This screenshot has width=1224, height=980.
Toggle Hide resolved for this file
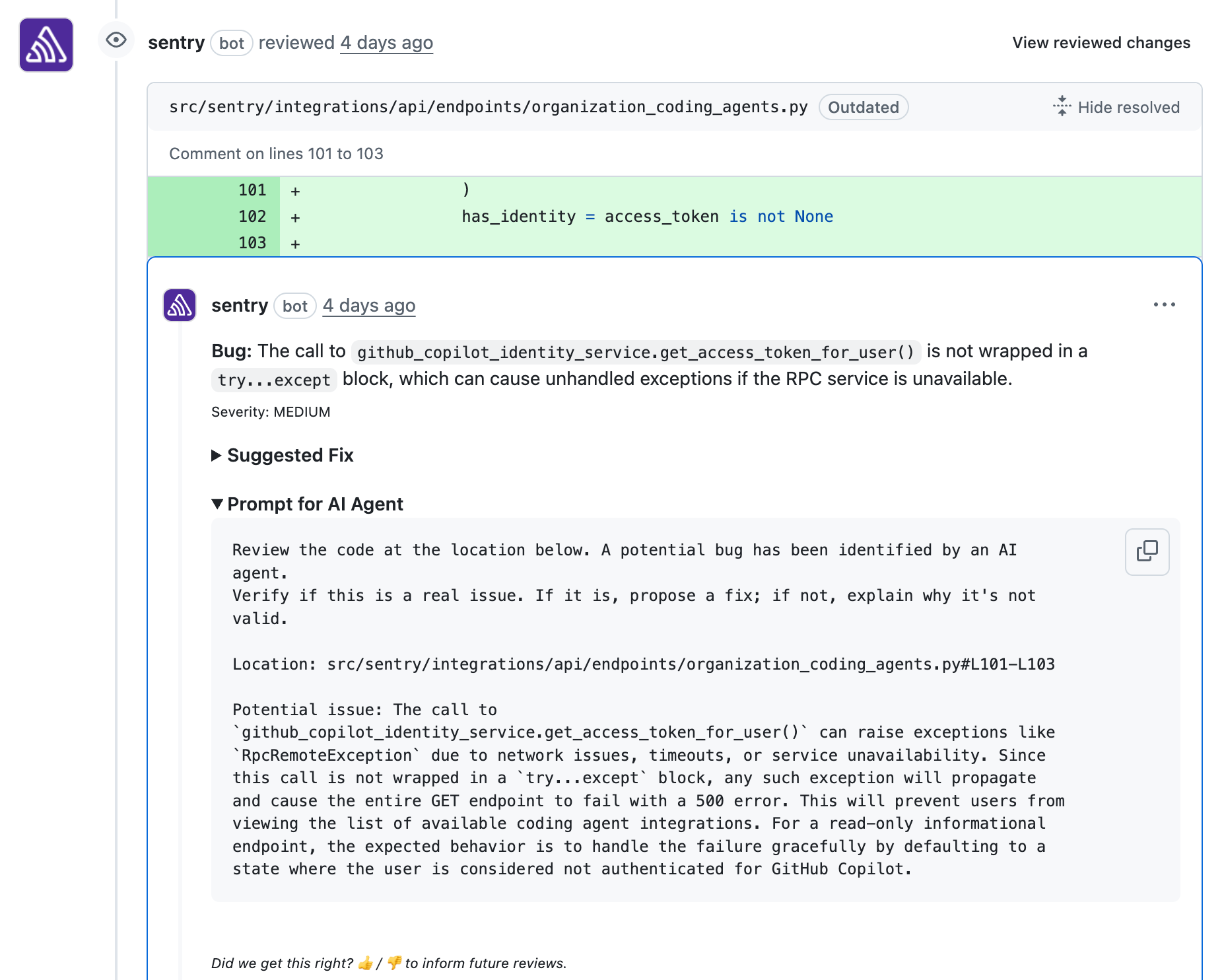[x=1129, y=107]
